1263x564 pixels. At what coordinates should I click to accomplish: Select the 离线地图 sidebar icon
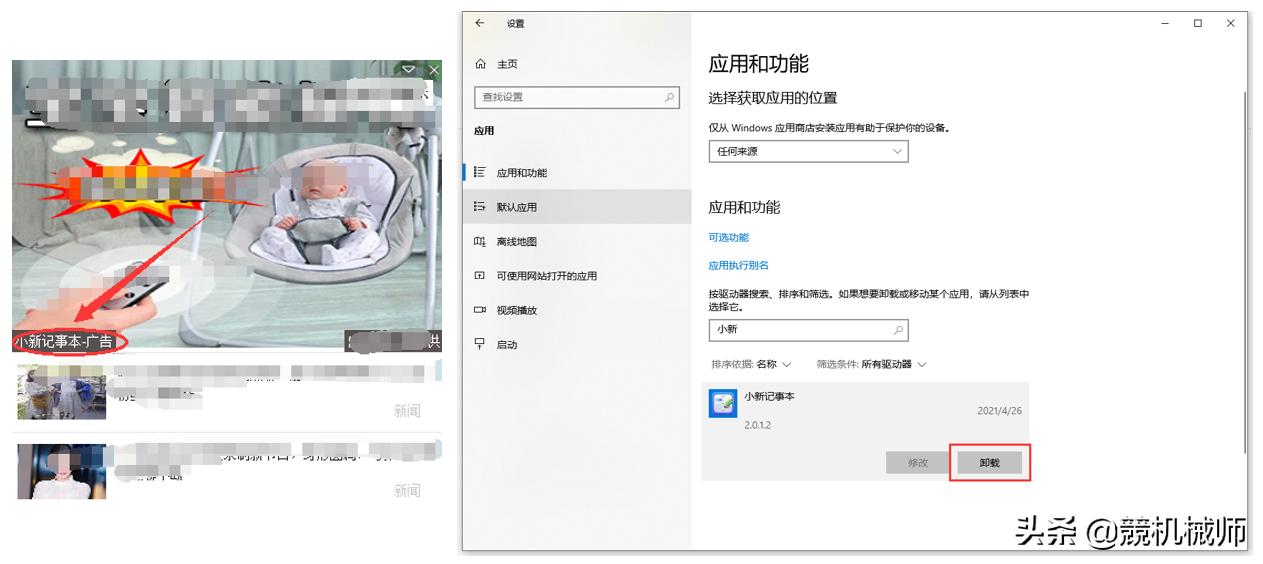[480, 241]
